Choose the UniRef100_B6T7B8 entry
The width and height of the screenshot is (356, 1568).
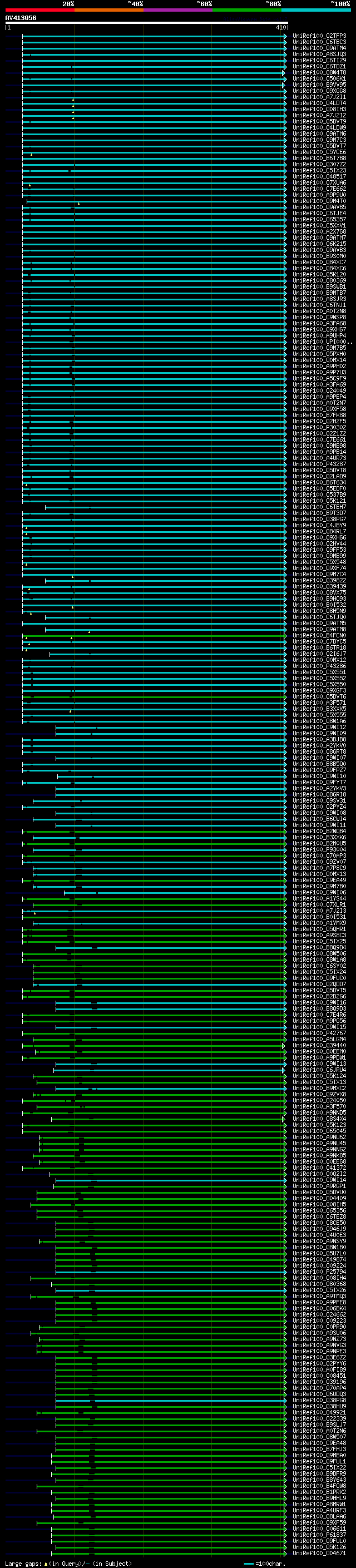[319, 159]
